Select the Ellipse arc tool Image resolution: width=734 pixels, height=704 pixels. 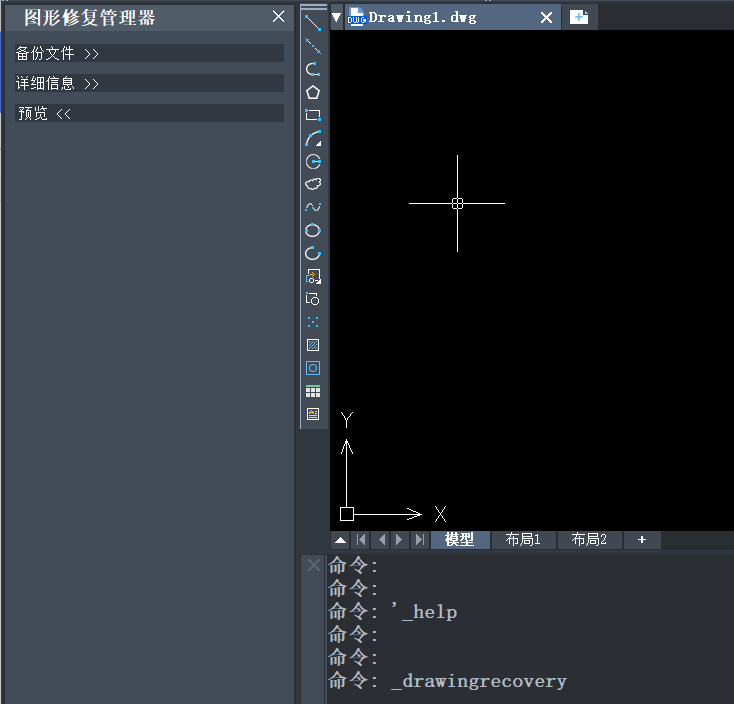(x=313, y=253)
